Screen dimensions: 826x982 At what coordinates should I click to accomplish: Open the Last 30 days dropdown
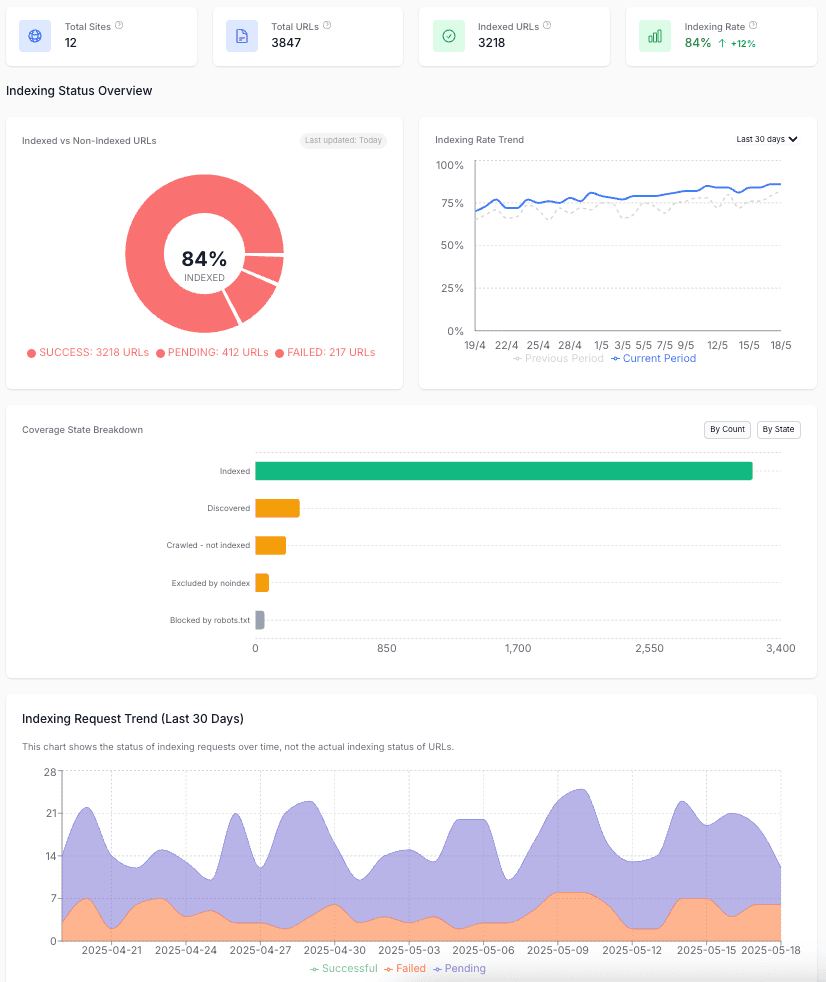[x=768, y=140]
